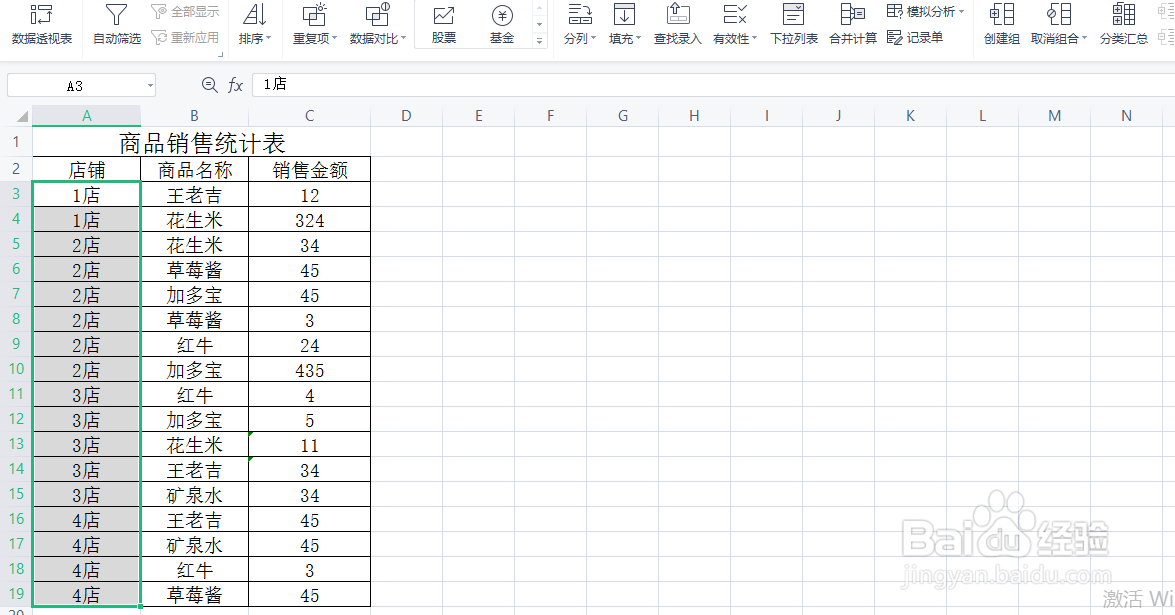The height and width of the screenshot is (615, 1175).
Task: Expand the 模拟分析 dropdown arrow
Action: 961,12
